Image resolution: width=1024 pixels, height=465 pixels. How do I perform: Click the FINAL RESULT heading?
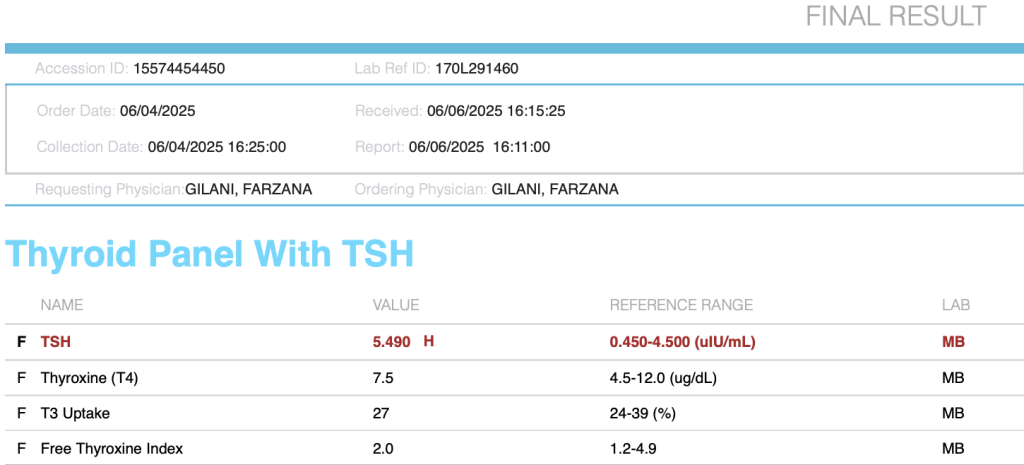click(895, 16)
